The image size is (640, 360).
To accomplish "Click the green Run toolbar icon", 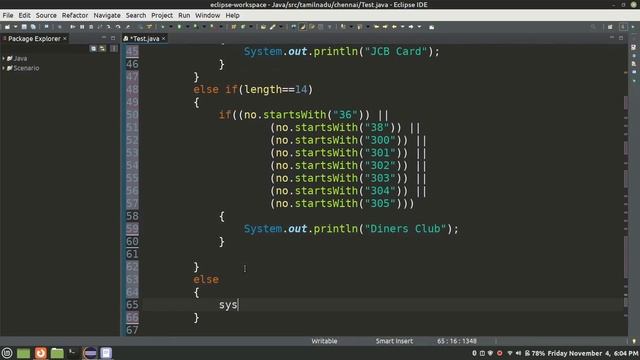I will 179,27.
